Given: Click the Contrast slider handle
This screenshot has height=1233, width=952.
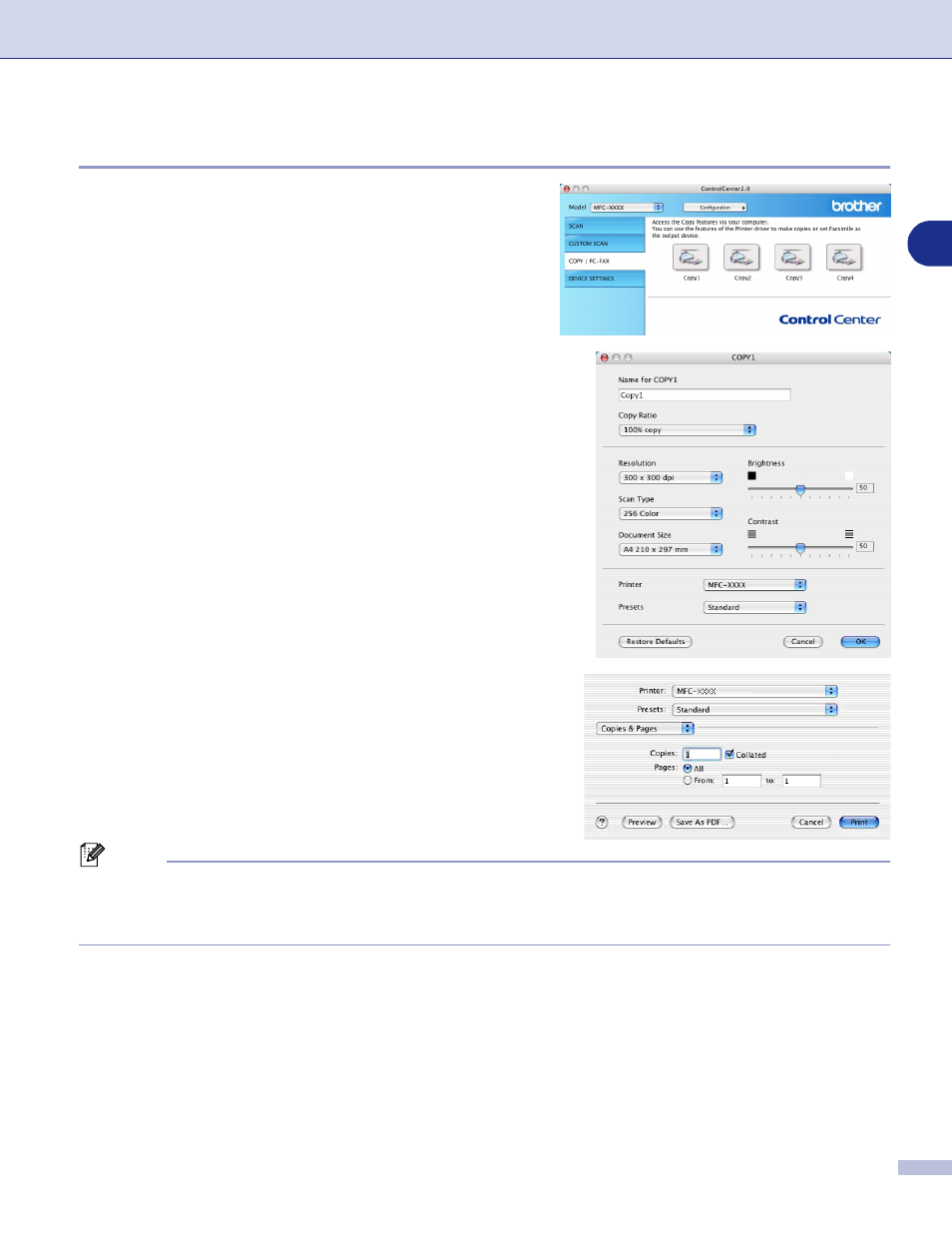Looking at the screenshot, I should (x=800, y=548).
